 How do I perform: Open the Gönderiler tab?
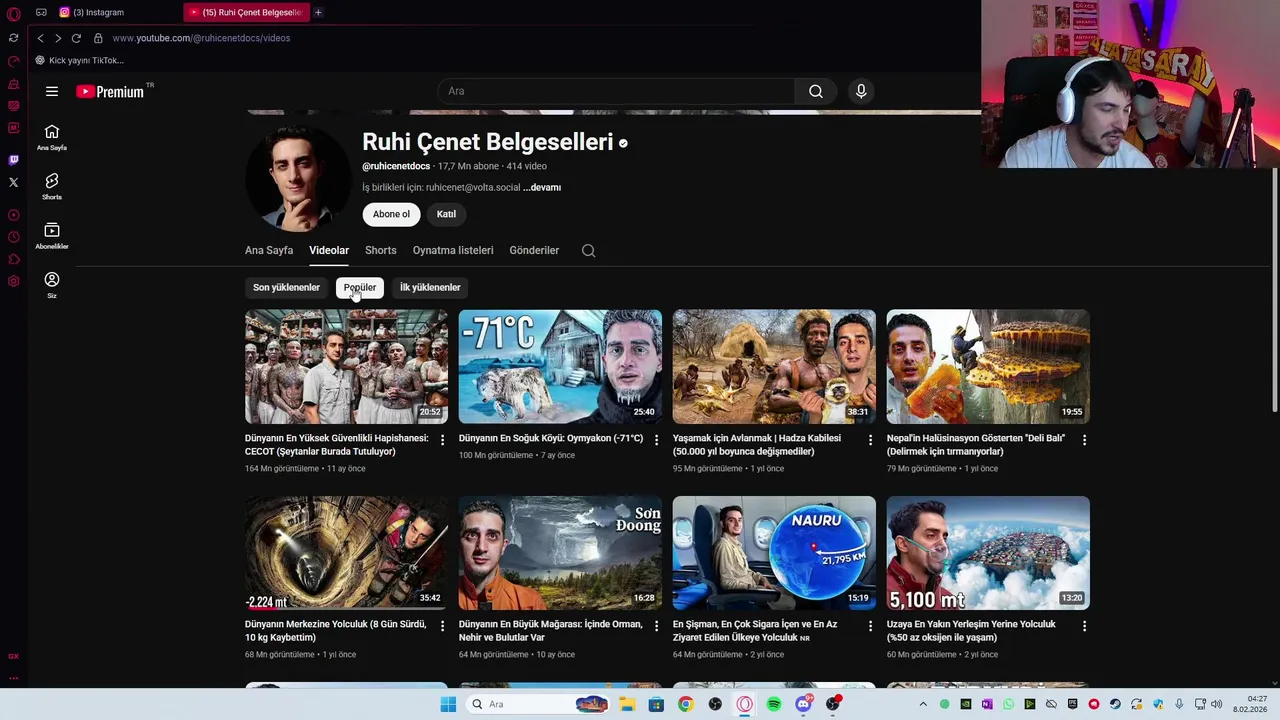534,250
